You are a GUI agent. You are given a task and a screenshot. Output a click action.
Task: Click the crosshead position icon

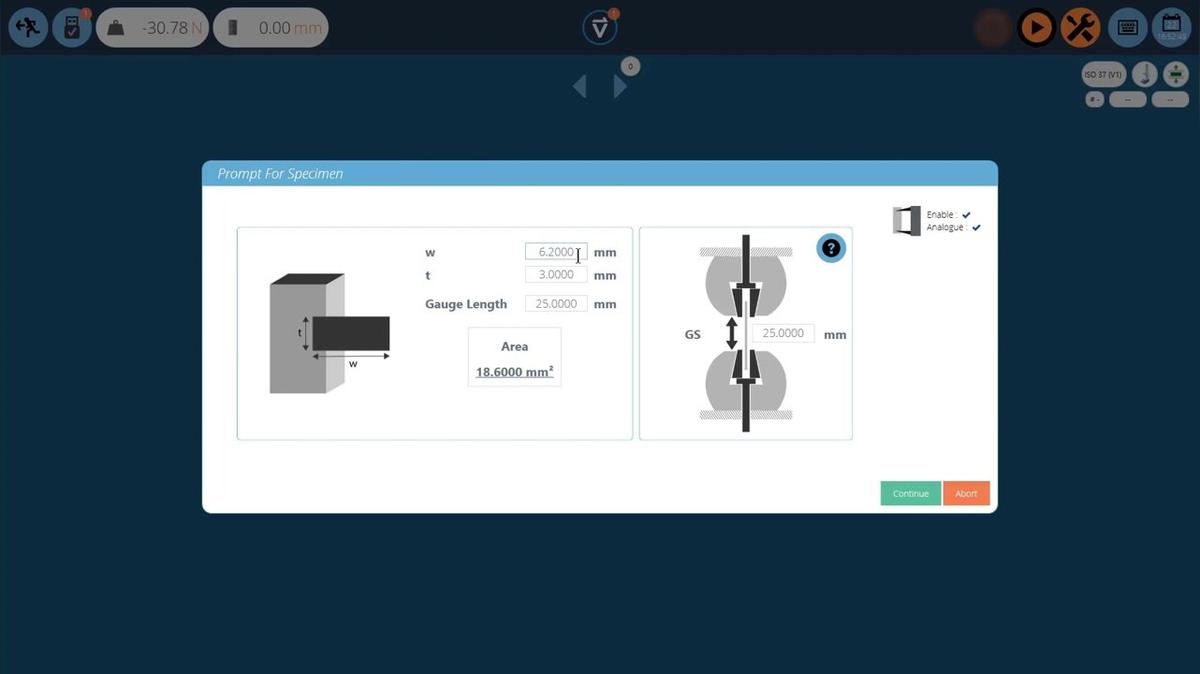tap(1176, 75)
